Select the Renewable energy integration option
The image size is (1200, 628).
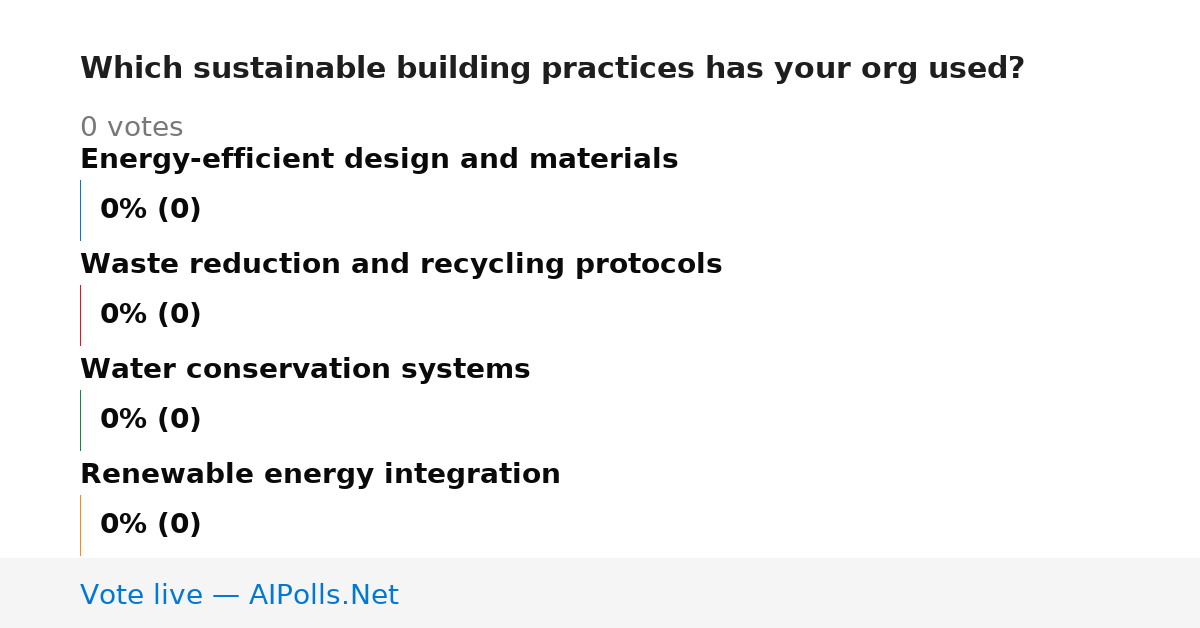coord(320,474)
